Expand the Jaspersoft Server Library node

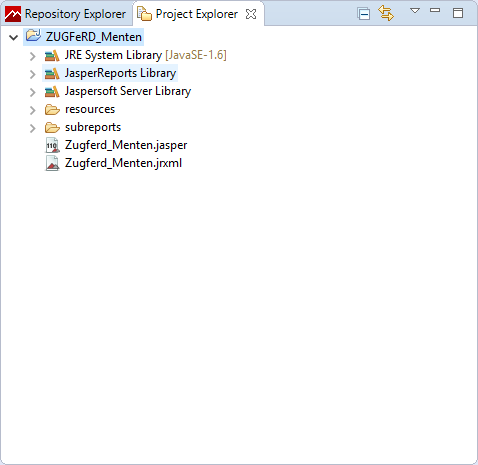32,92
